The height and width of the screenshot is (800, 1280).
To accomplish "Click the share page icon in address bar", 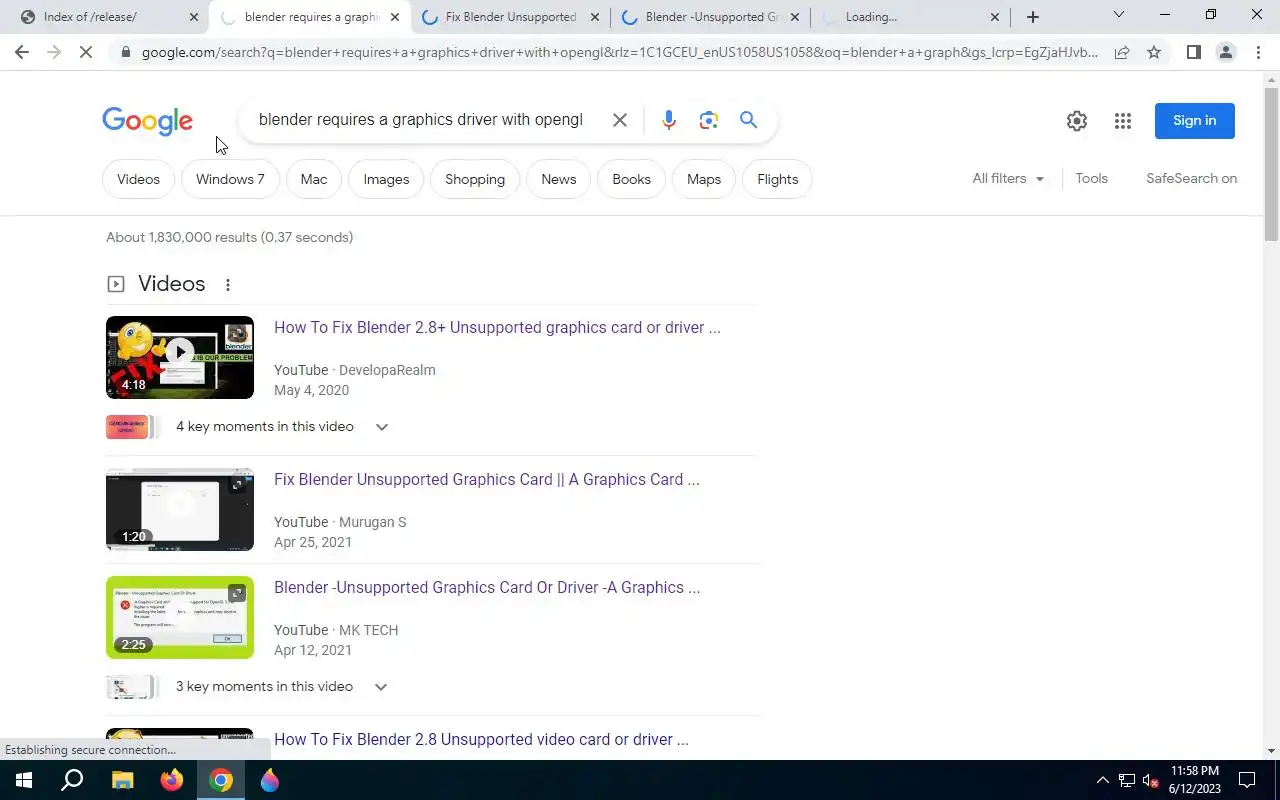I will tap(1122, 52).
